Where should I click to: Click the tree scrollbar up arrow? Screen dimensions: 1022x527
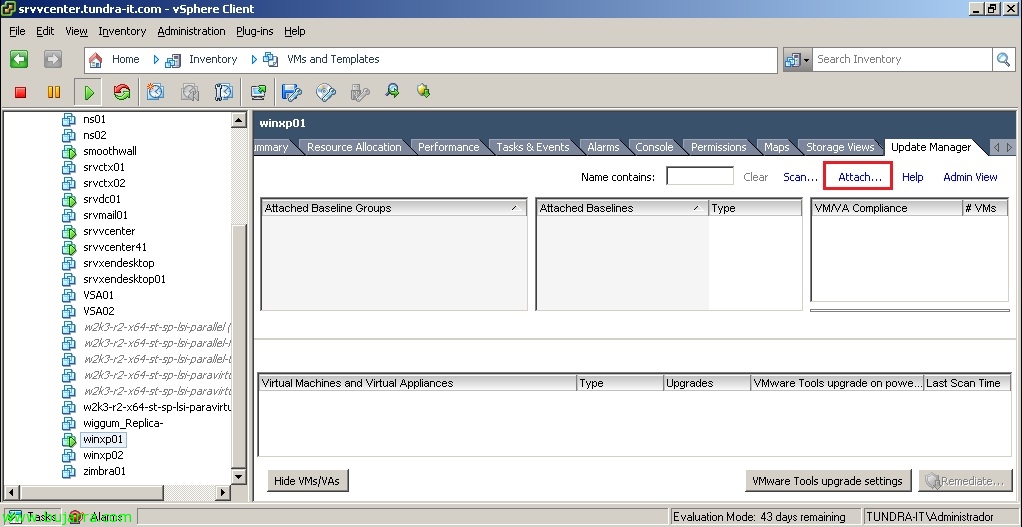[239, 120]
